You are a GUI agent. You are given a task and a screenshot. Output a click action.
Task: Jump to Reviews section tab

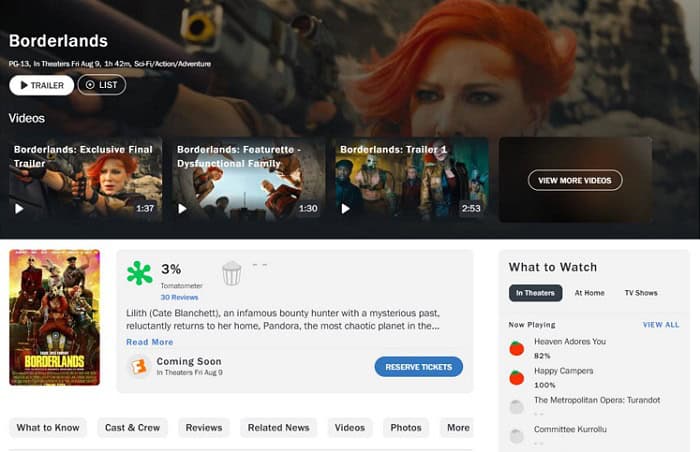pos(204,428)
